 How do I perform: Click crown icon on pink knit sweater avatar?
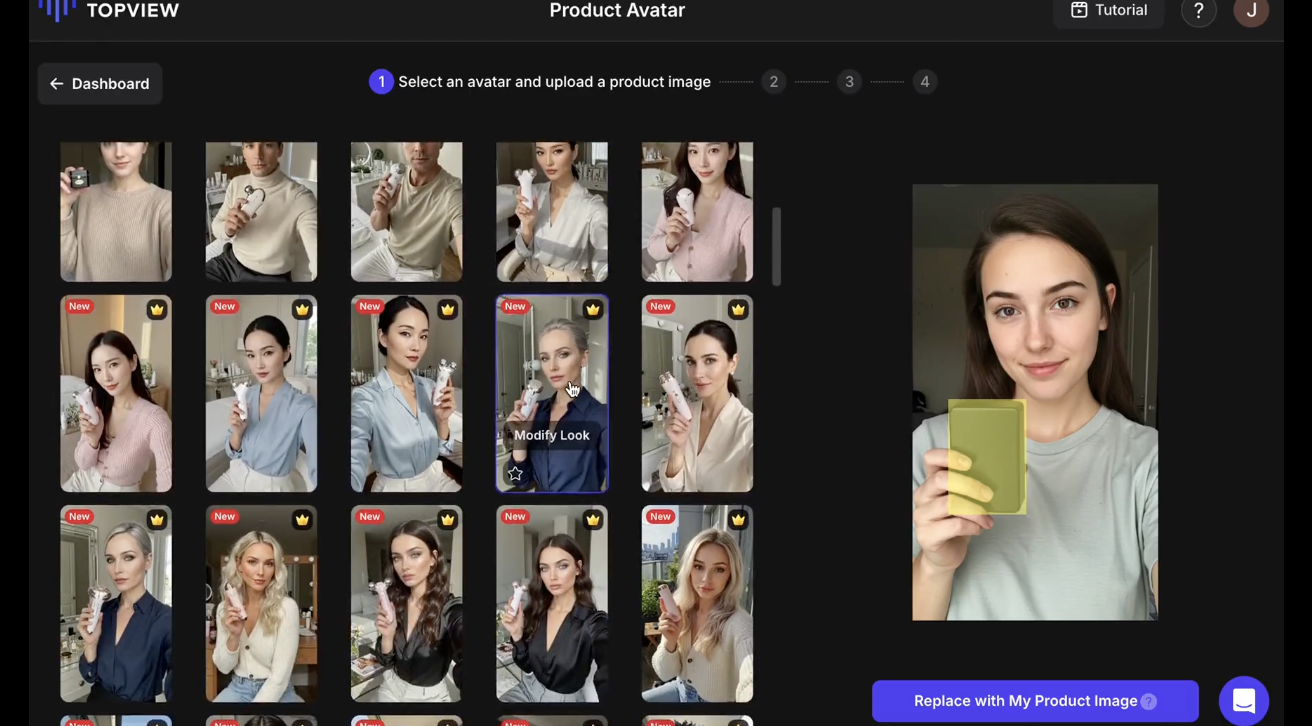coord(157,310)
